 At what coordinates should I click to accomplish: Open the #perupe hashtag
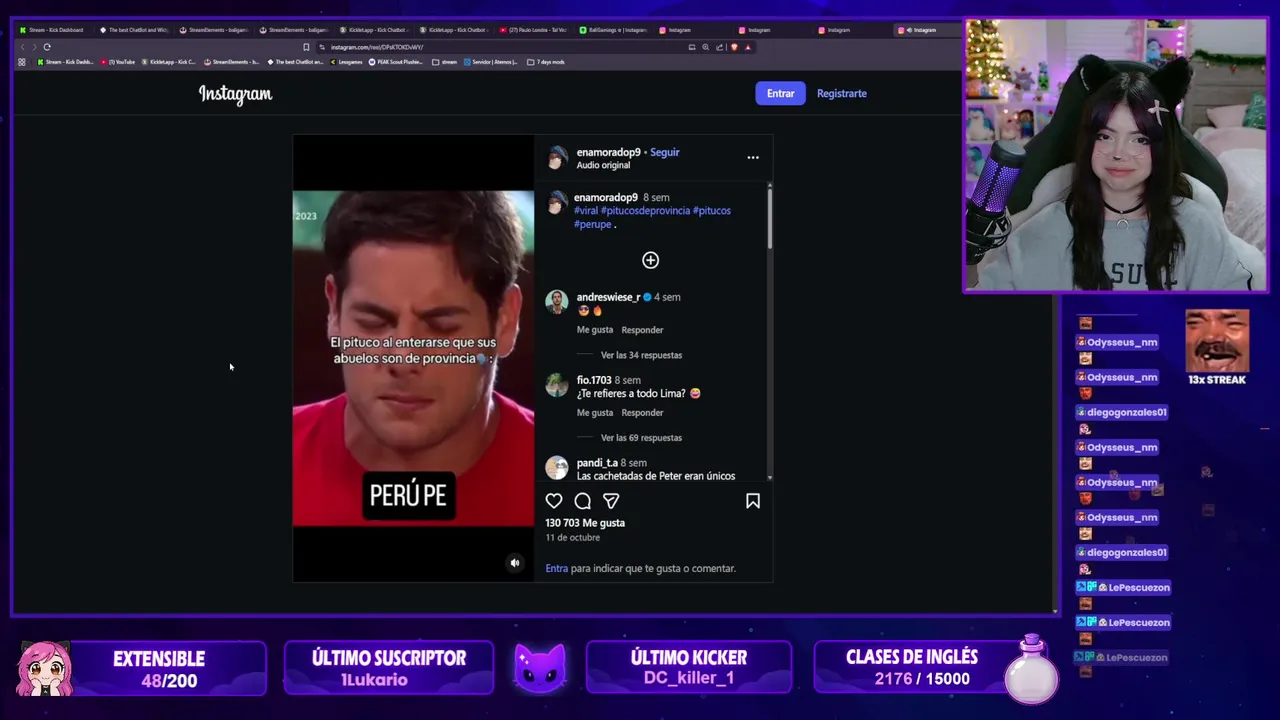(592, 224)
